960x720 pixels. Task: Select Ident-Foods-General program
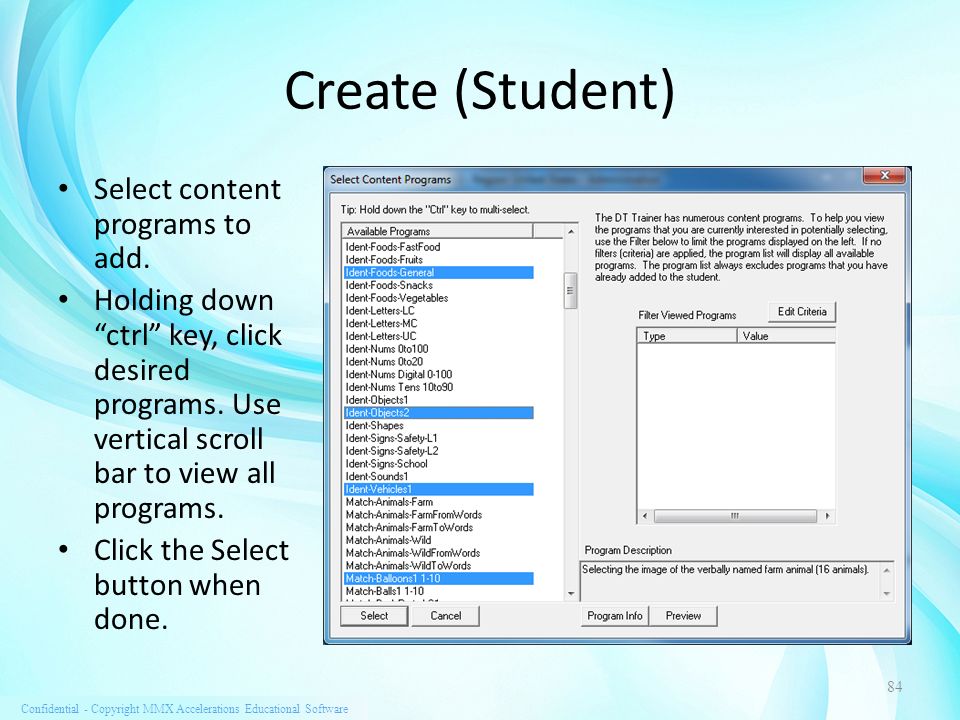coord(438,272)
